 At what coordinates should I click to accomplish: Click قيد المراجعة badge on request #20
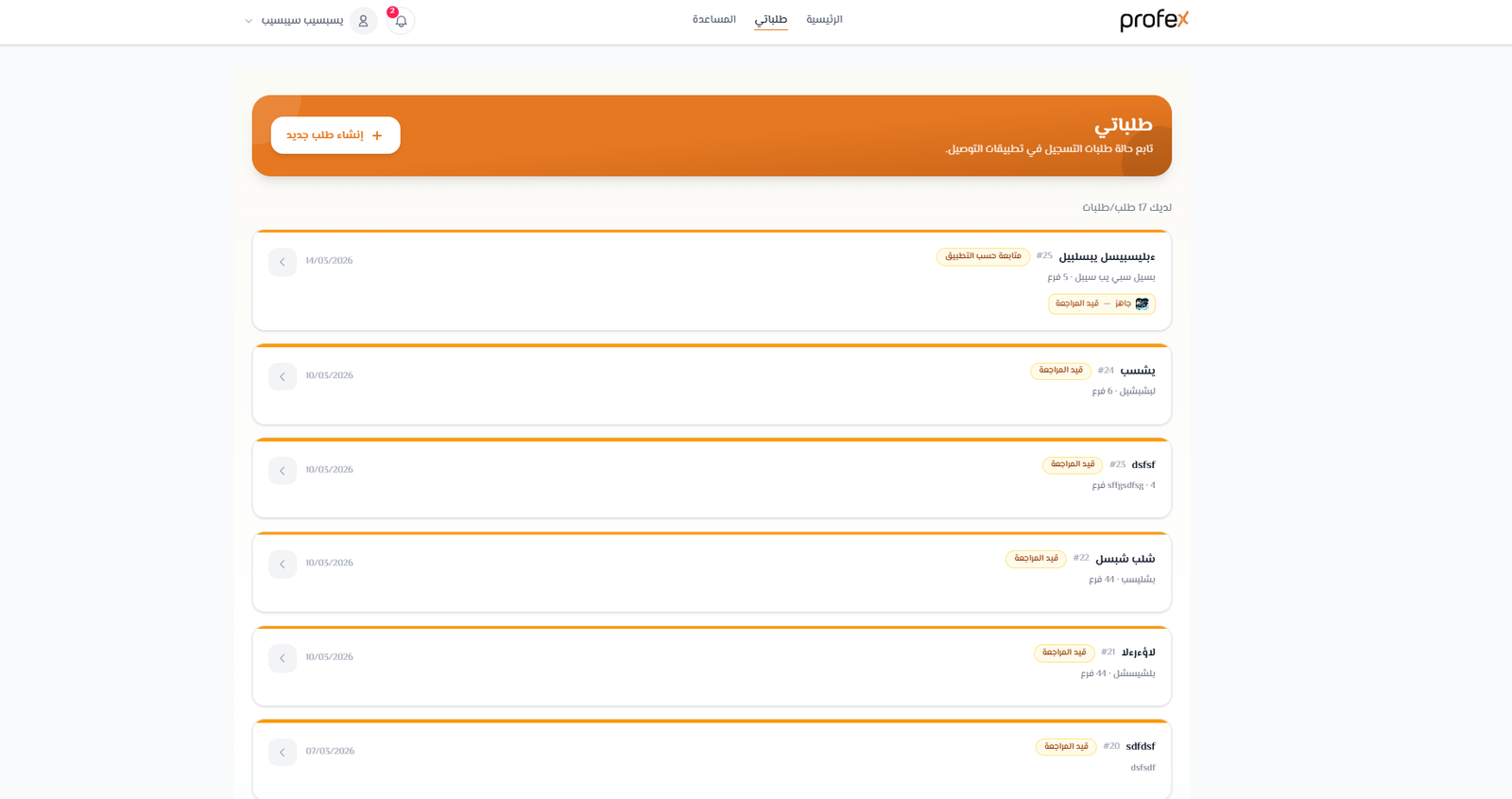tap(1066, 746)
